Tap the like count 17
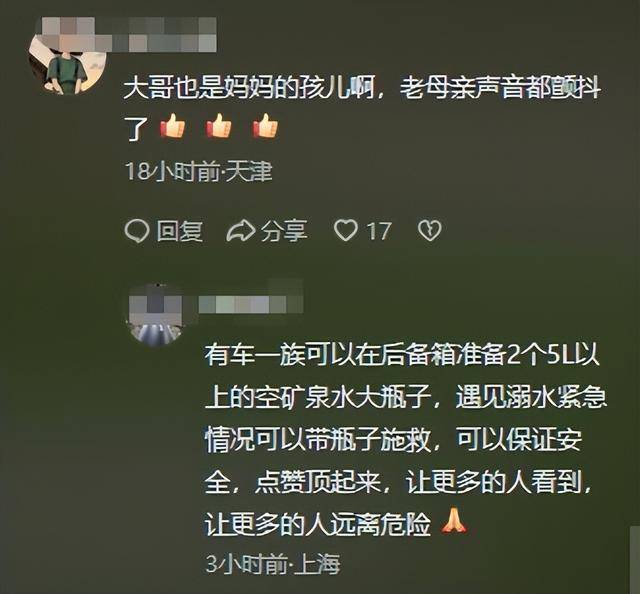This screenshot has height=594, width=640. coord(379,231)
